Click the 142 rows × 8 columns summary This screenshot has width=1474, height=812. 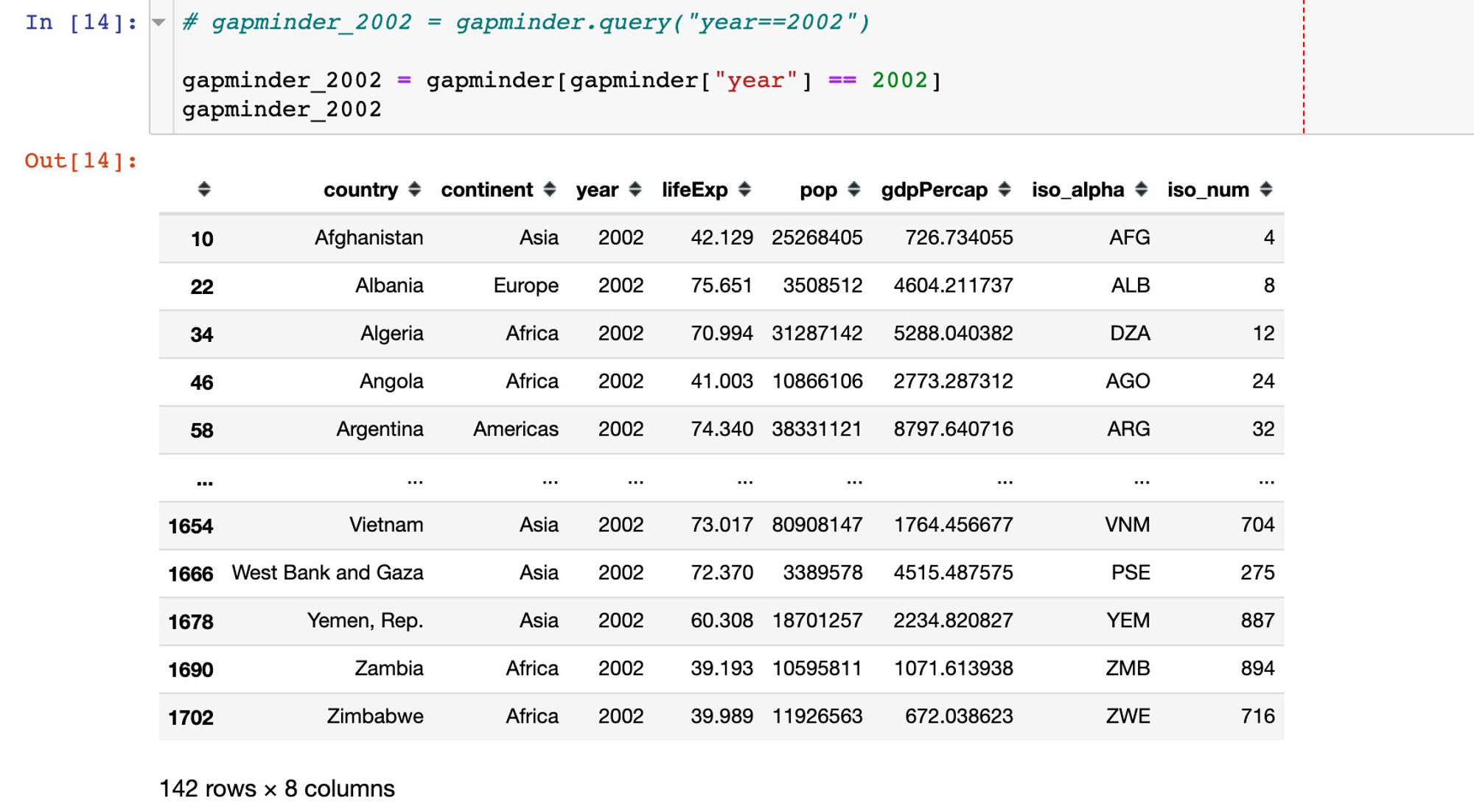coord(277,788)
